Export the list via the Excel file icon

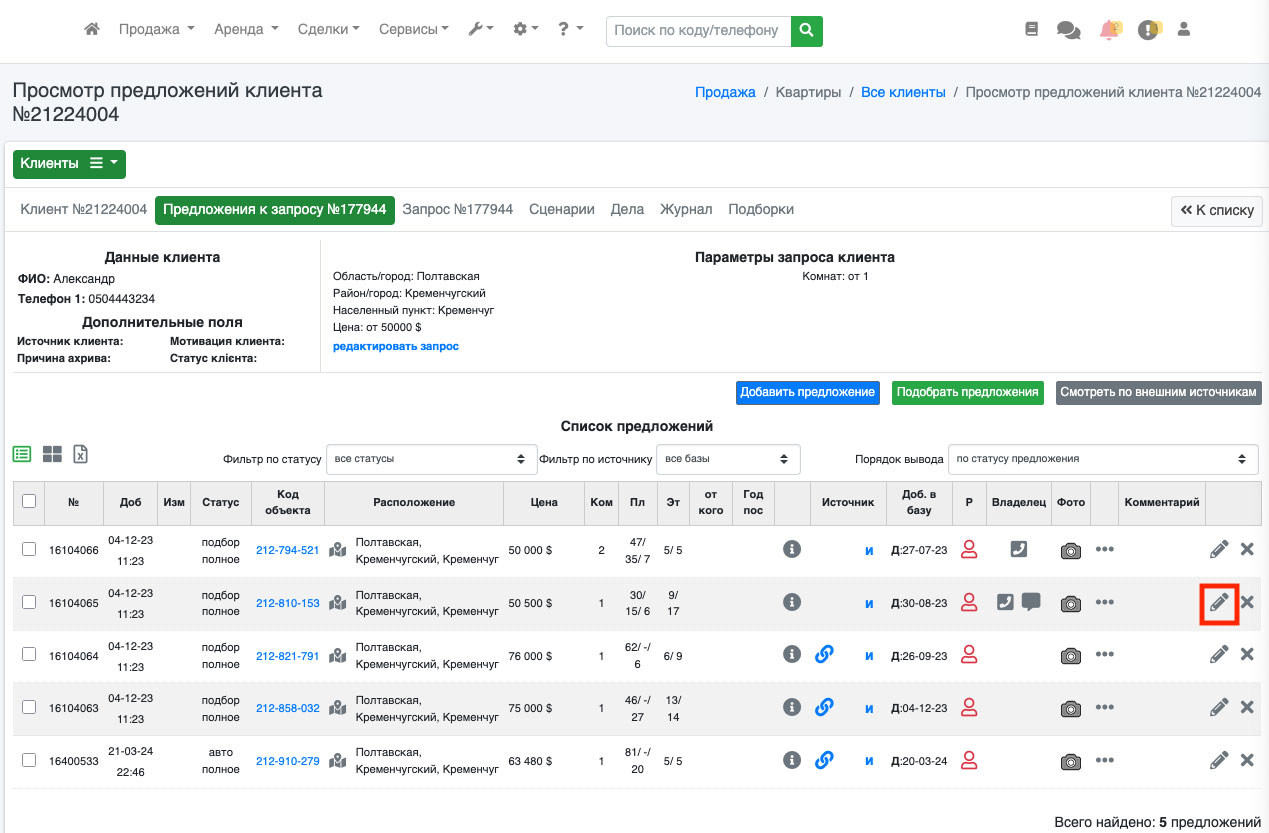coord(81,454)
